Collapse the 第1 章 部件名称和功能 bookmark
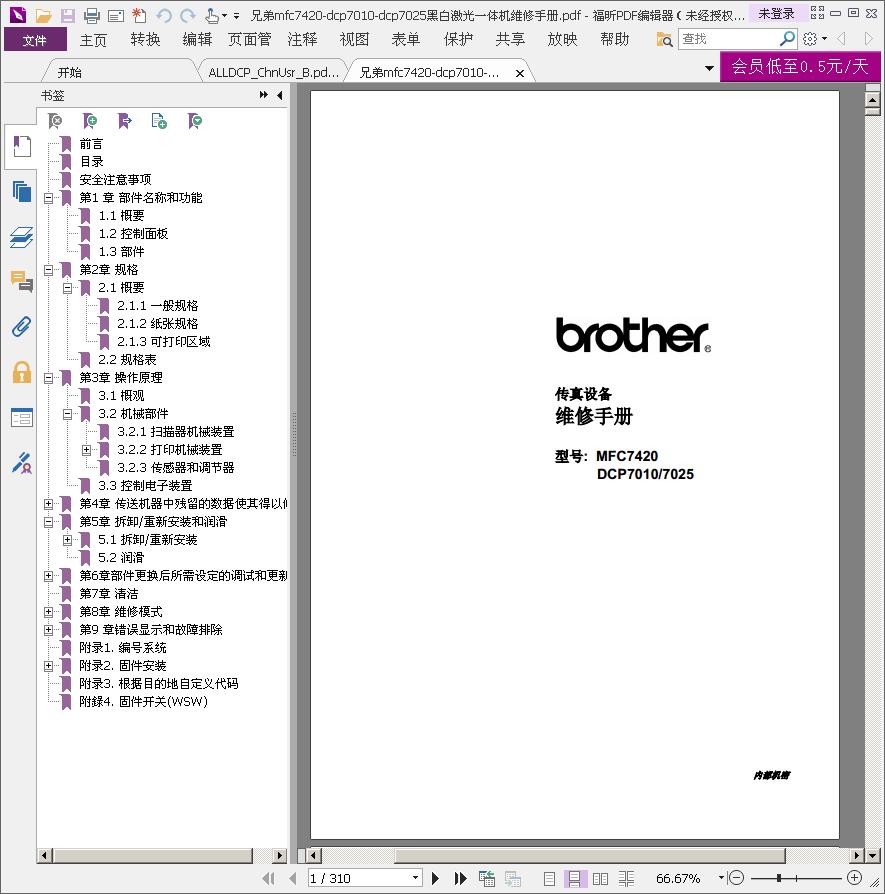Screen dimensions: 885x894 [x=48, y=198]
